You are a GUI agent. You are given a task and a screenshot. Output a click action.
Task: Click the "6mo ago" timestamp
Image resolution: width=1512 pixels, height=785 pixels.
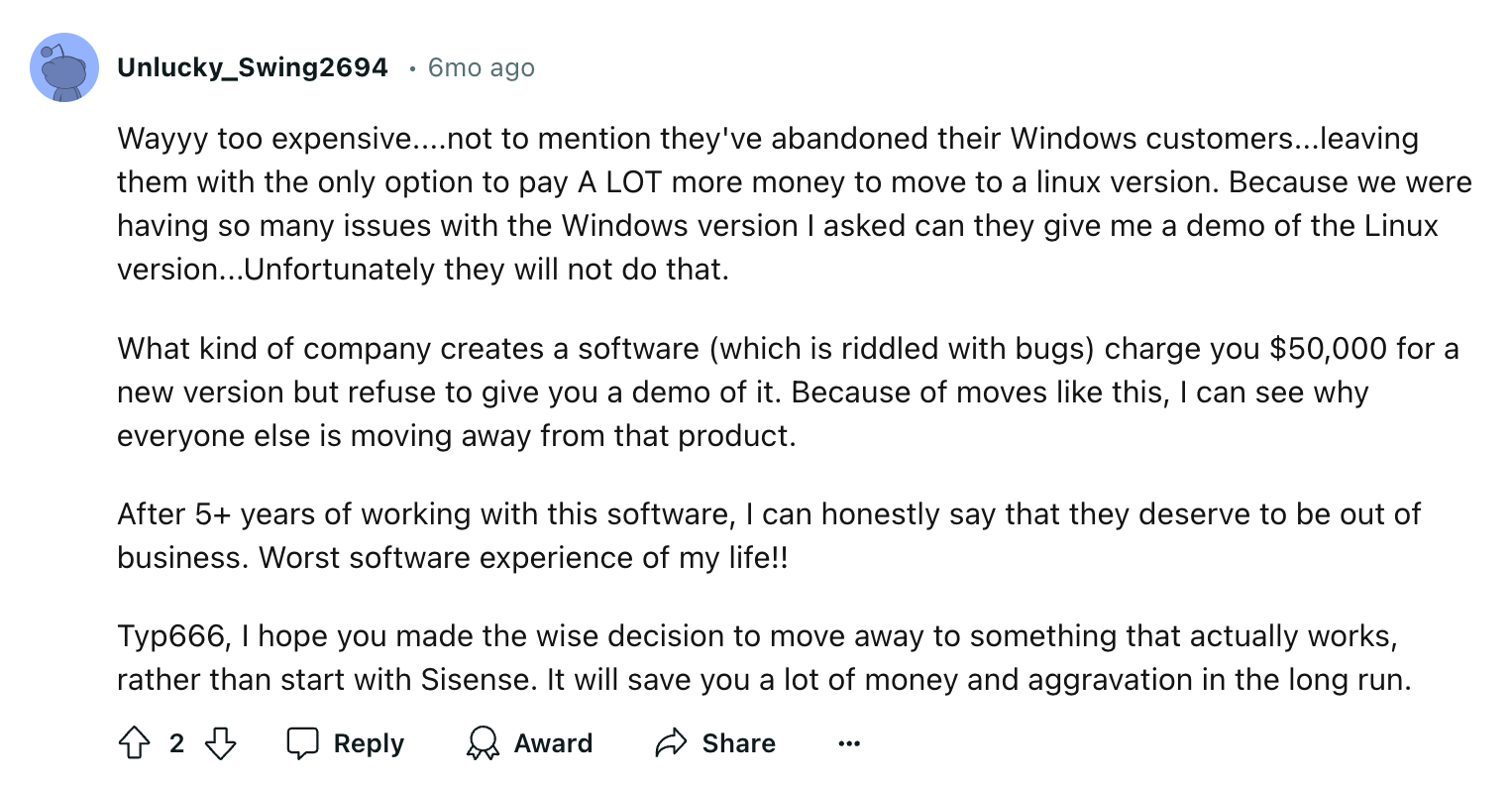coord(481,67)
